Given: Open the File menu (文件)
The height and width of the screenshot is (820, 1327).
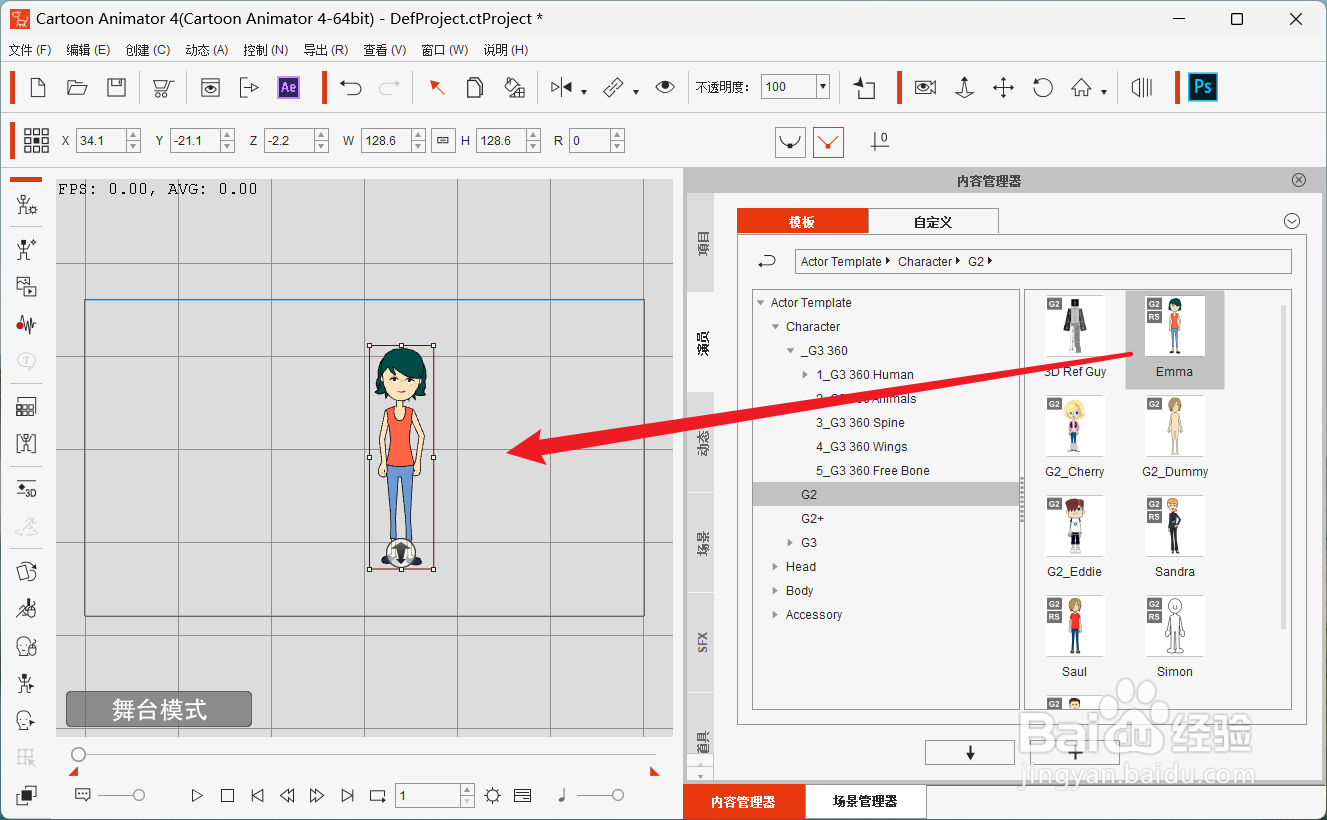Looking at the screenshot, I should 30,50.
